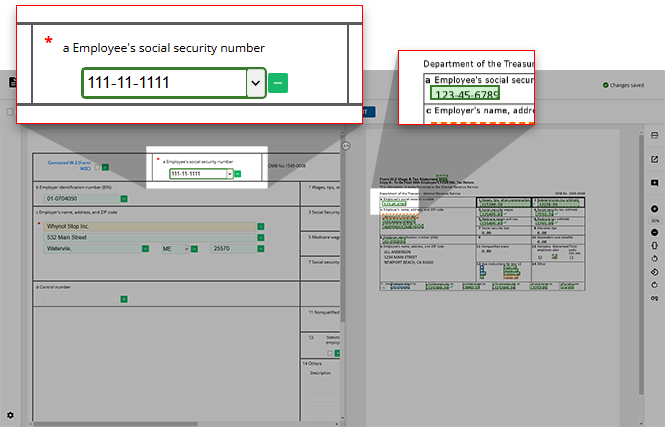Edit the 532 Main Street address field
This screenshot has width=665, height=427.
150,237
